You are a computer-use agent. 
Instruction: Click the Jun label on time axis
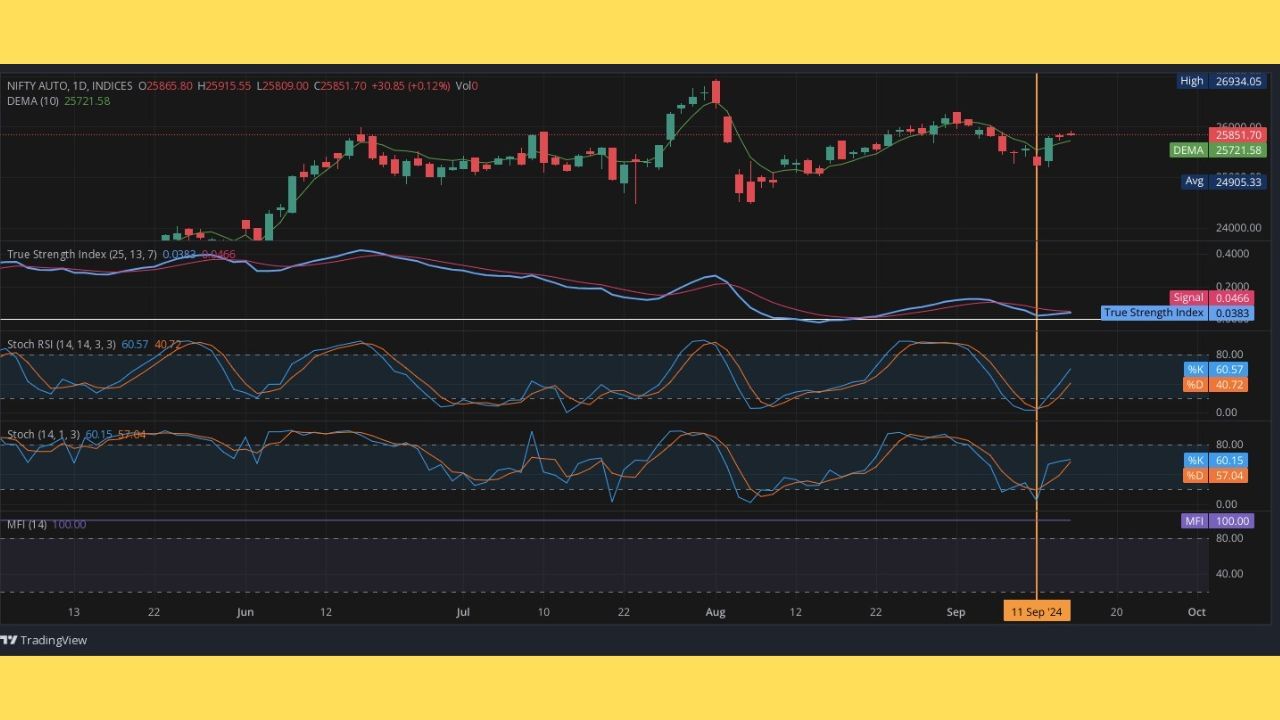click(x=245, y=612)
